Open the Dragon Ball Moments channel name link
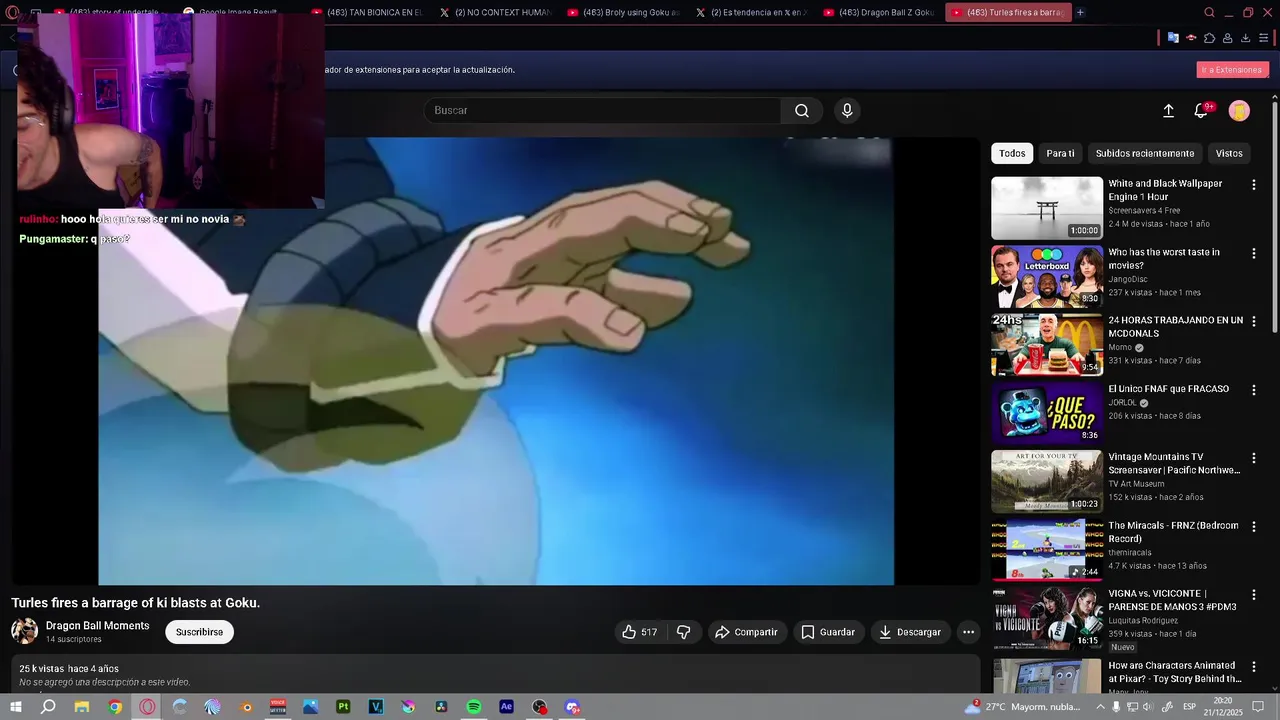1280x720 pixels. pos(97,626)
